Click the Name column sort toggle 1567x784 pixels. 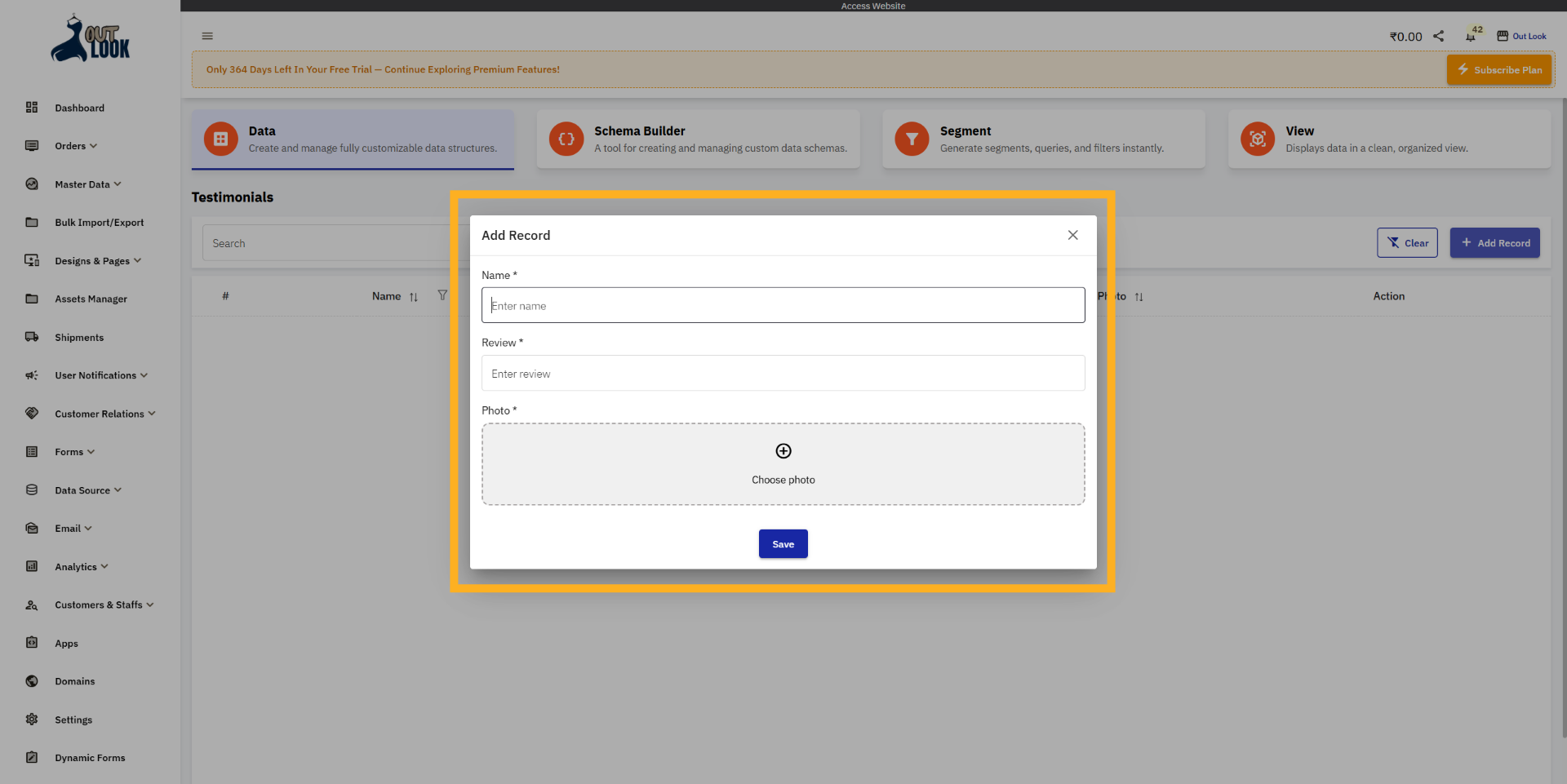click(414, 297)
